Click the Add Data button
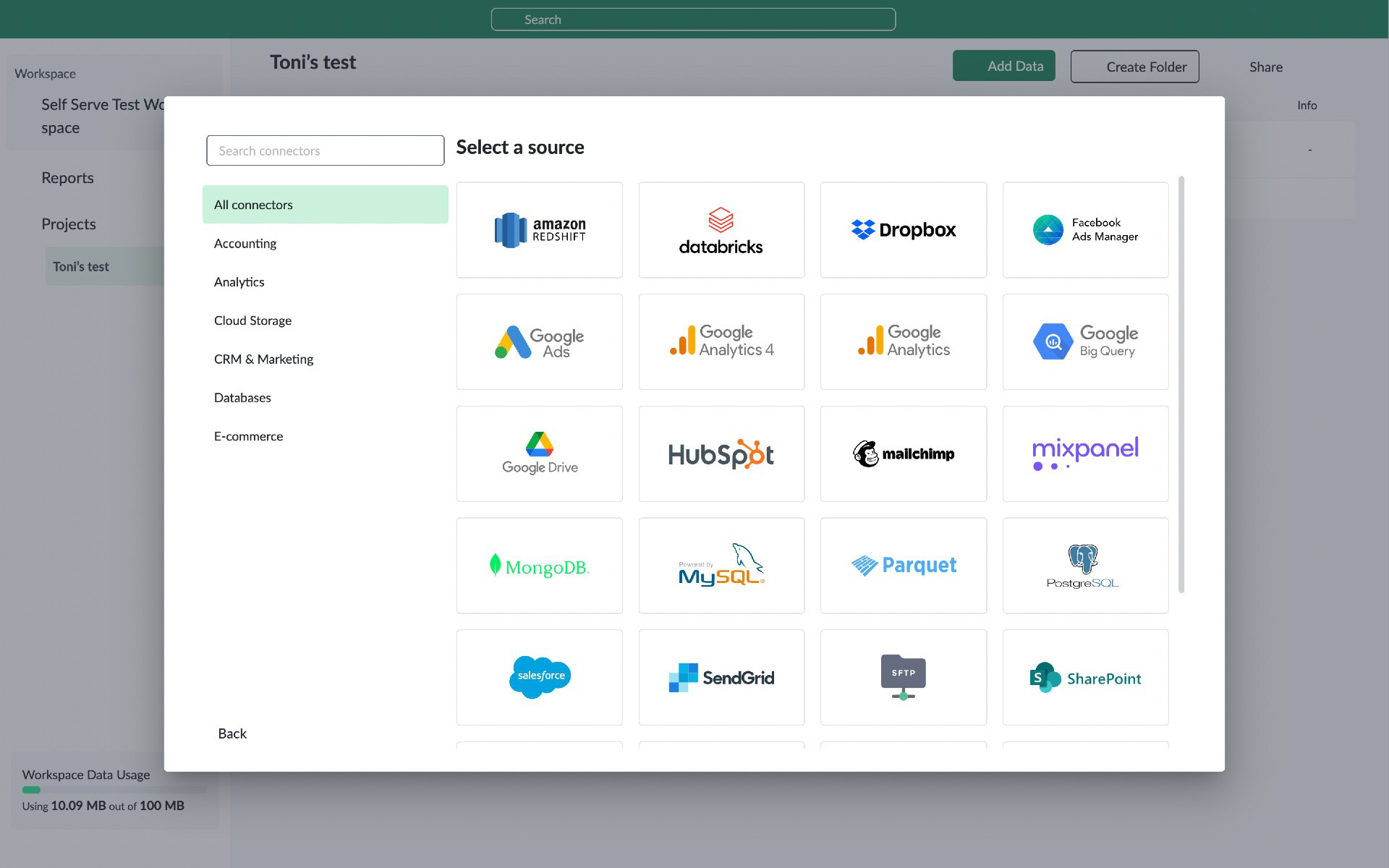 tap(1004, 65)
